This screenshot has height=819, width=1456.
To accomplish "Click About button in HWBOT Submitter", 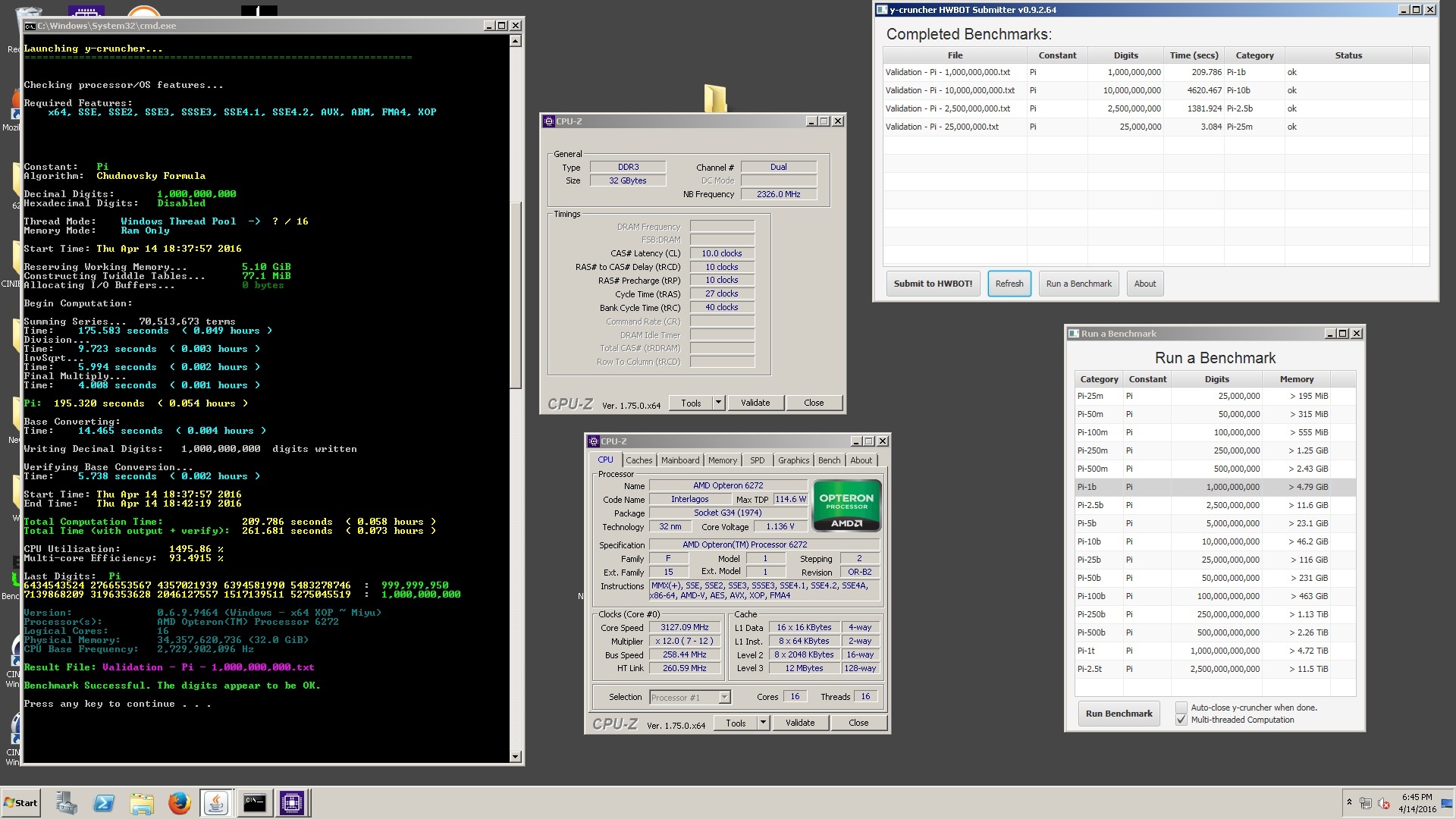I will click(x=1145, y=284).
